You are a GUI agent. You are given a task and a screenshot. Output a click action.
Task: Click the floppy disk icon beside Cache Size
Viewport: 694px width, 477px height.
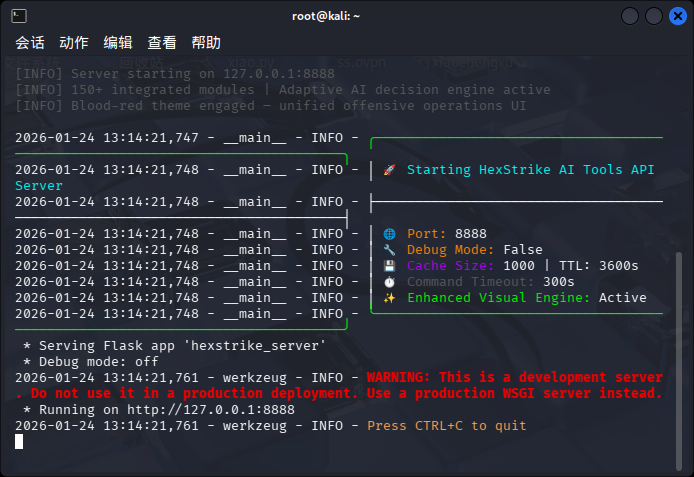(389, 265)
